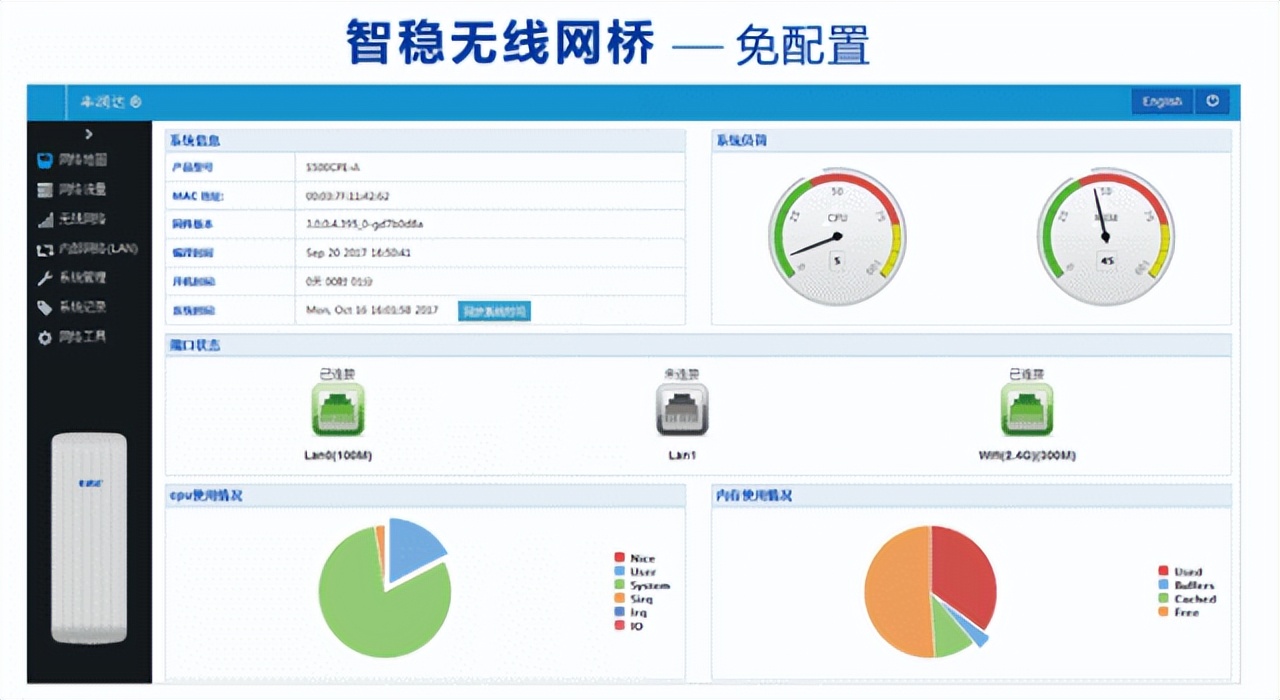Select the connected Lan0(100M) port icon
This screenshot has width=1280, height=700.
coord(337,408)
